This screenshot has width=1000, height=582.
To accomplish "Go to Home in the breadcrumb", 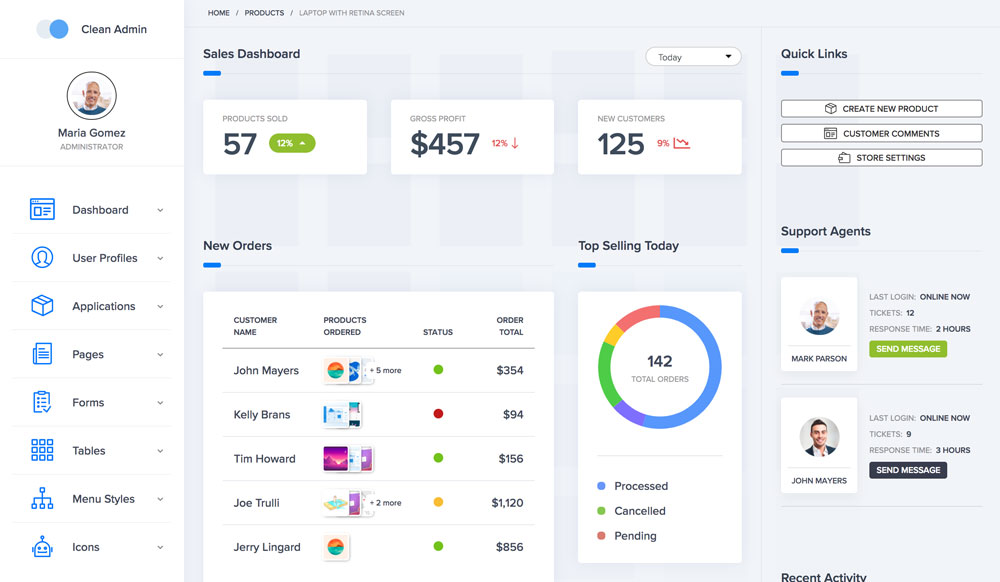I will click(218, 13).
